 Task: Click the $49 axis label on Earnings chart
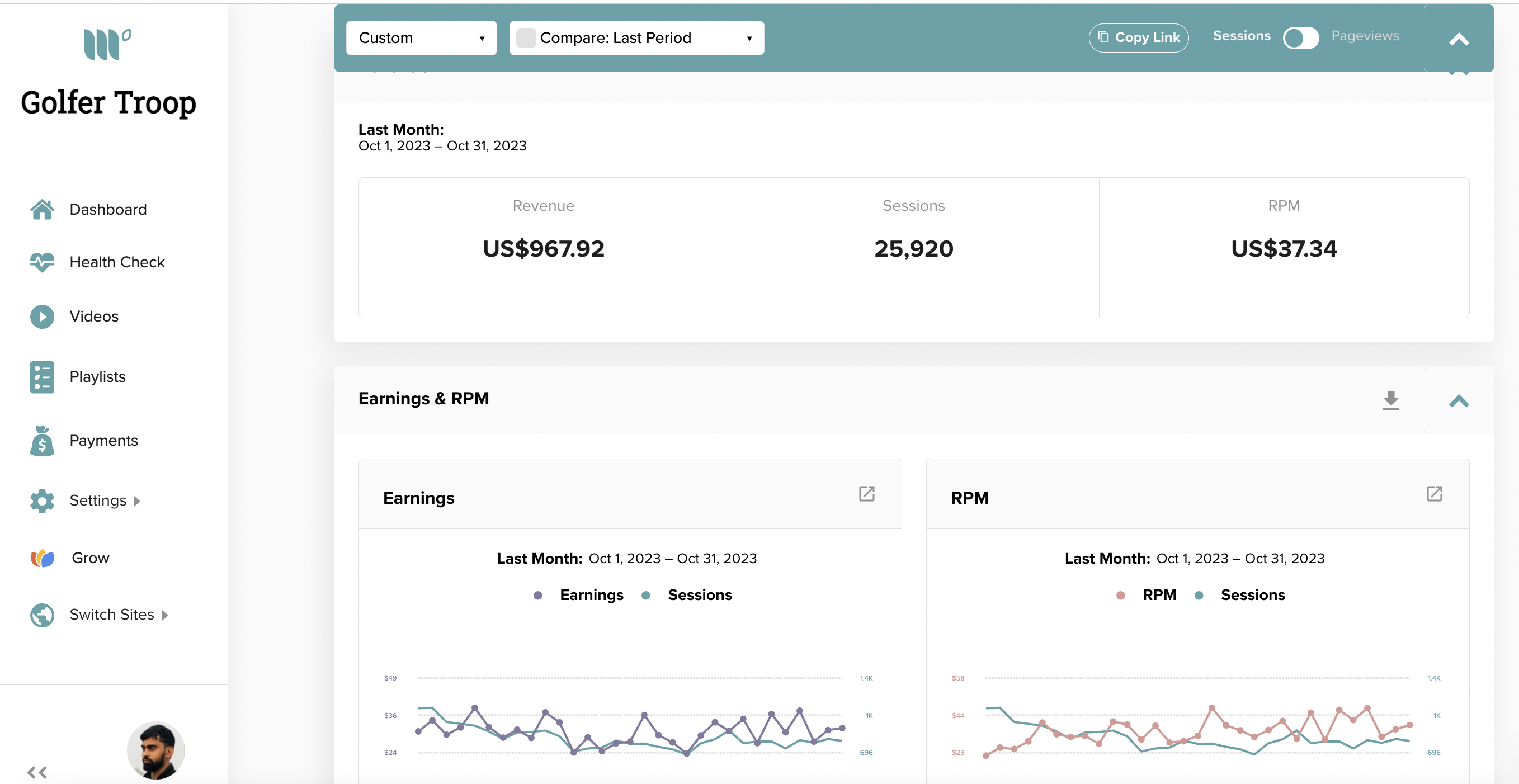tap(390, 678)
